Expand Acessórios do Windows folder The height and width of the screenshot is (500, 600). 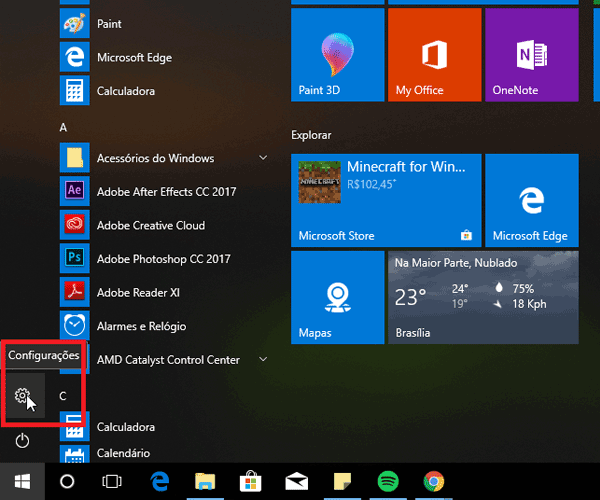tap(165, 158)
